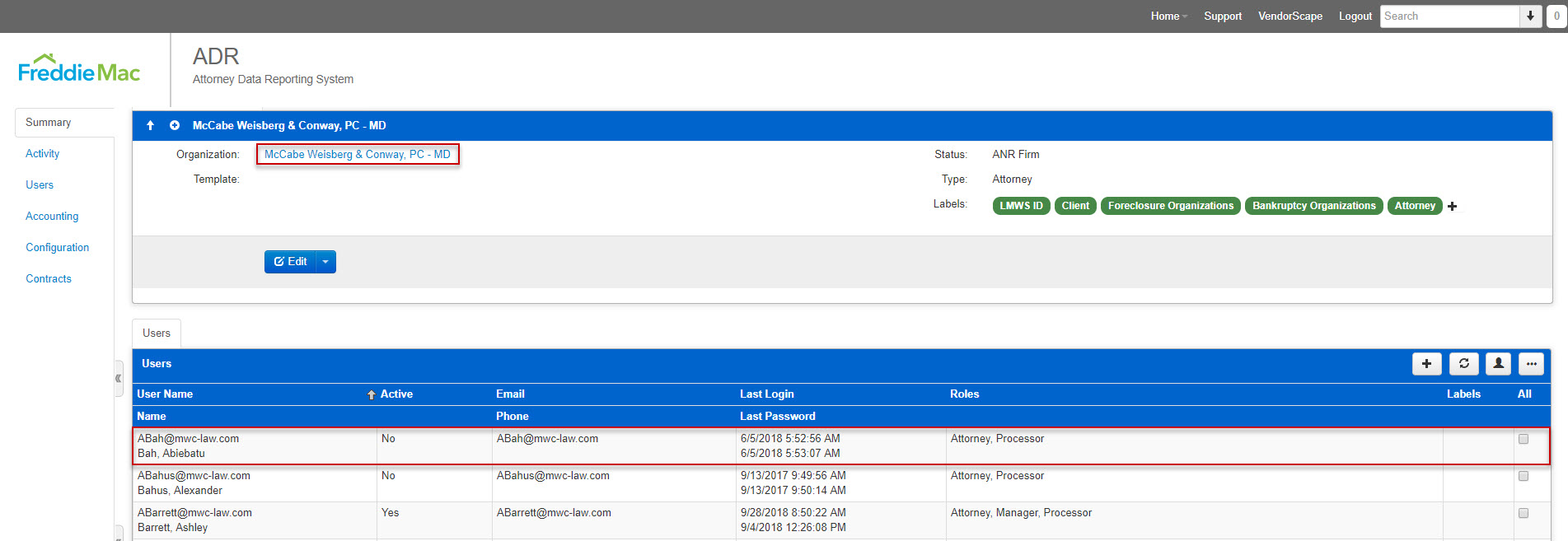Click the Edit button
This screenshot has height=541, width=1568.
pyautogui.click(x=291, y=262)
